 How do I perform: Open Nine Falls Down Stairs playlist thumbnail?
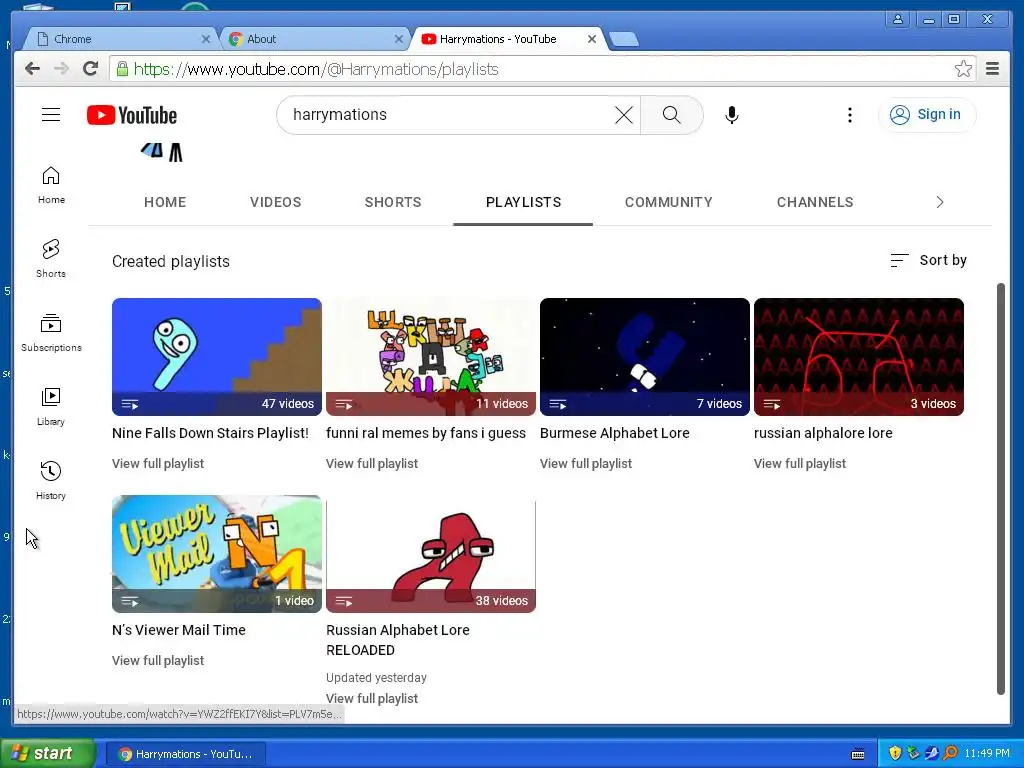click(217, 357)
